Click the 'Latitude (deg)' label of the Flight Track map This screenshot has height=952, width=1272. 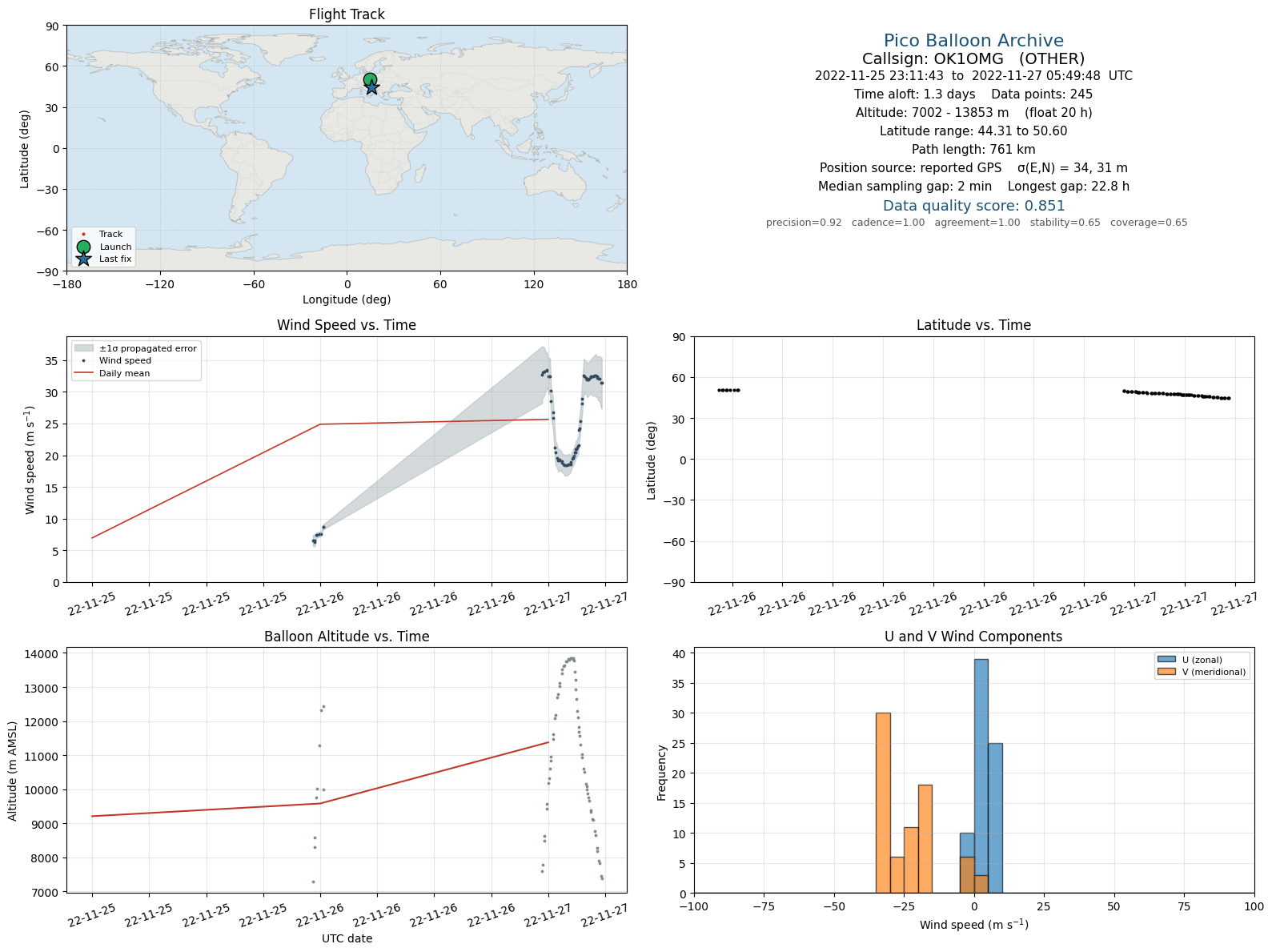tap(25, 149)
